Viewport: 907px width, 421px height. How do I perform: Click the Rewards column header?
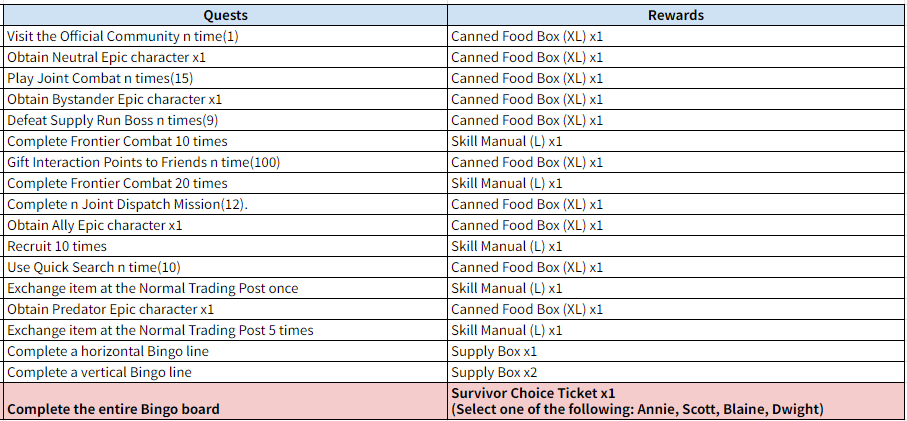[x=675, y=15]
